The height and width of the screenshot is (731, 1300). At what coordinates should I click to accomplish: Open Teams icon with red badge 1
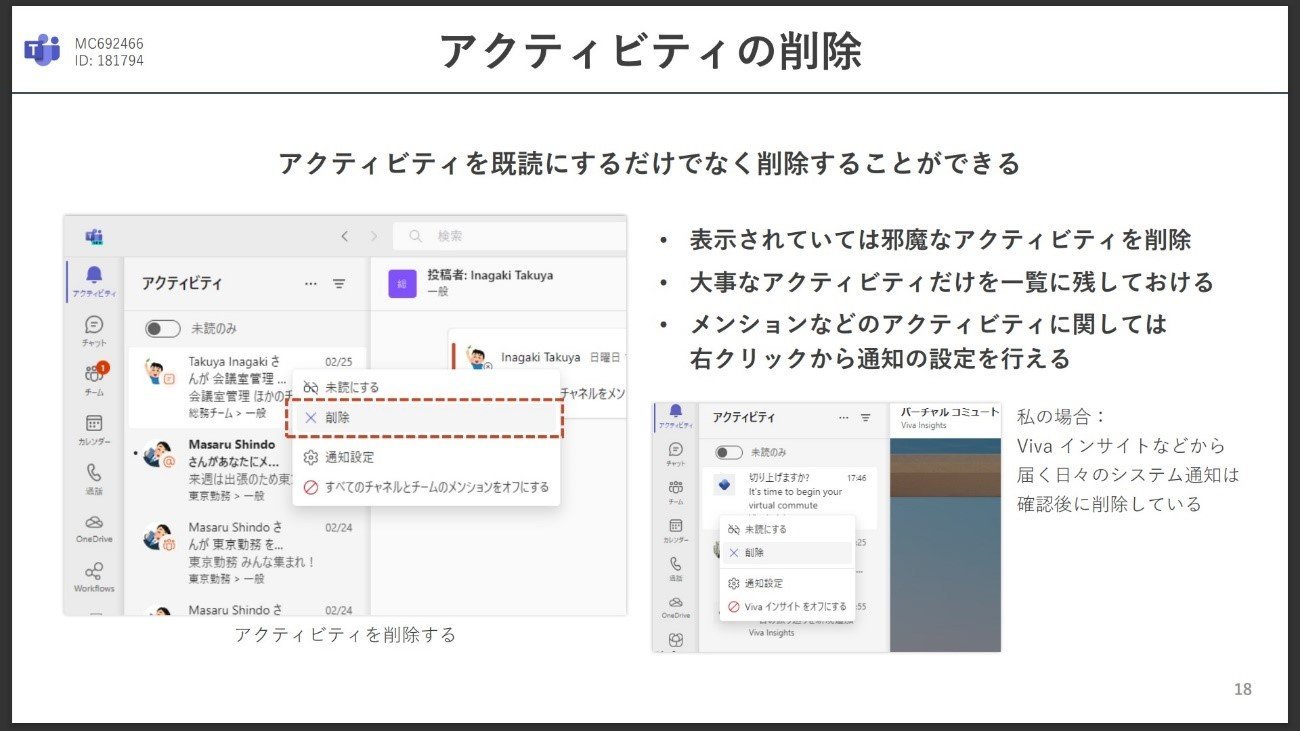tap(94, 380)
